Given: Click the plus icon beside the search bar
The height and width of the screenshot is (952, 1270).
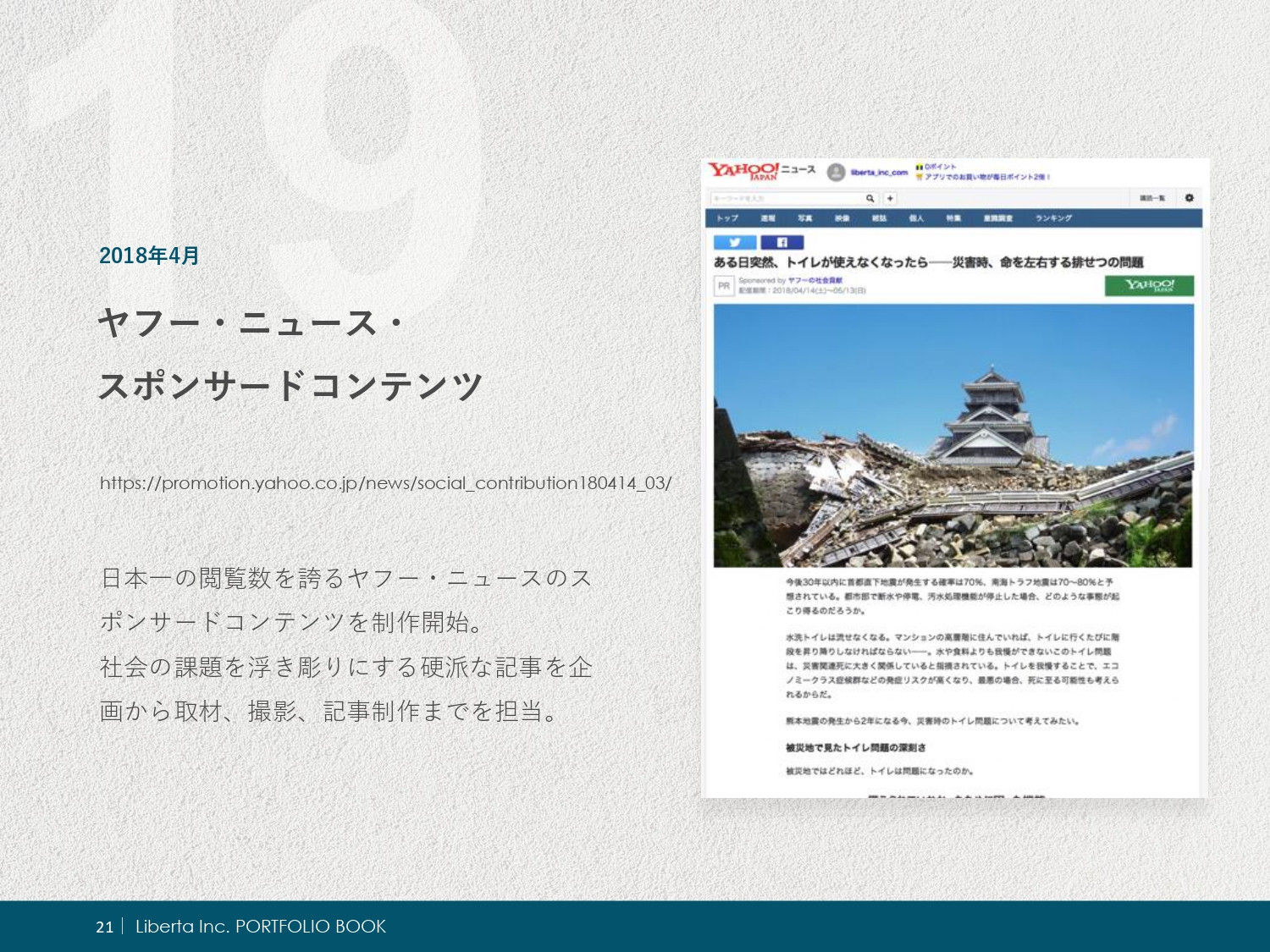Looking at the screenshot, I should click(x=890, y=199).
